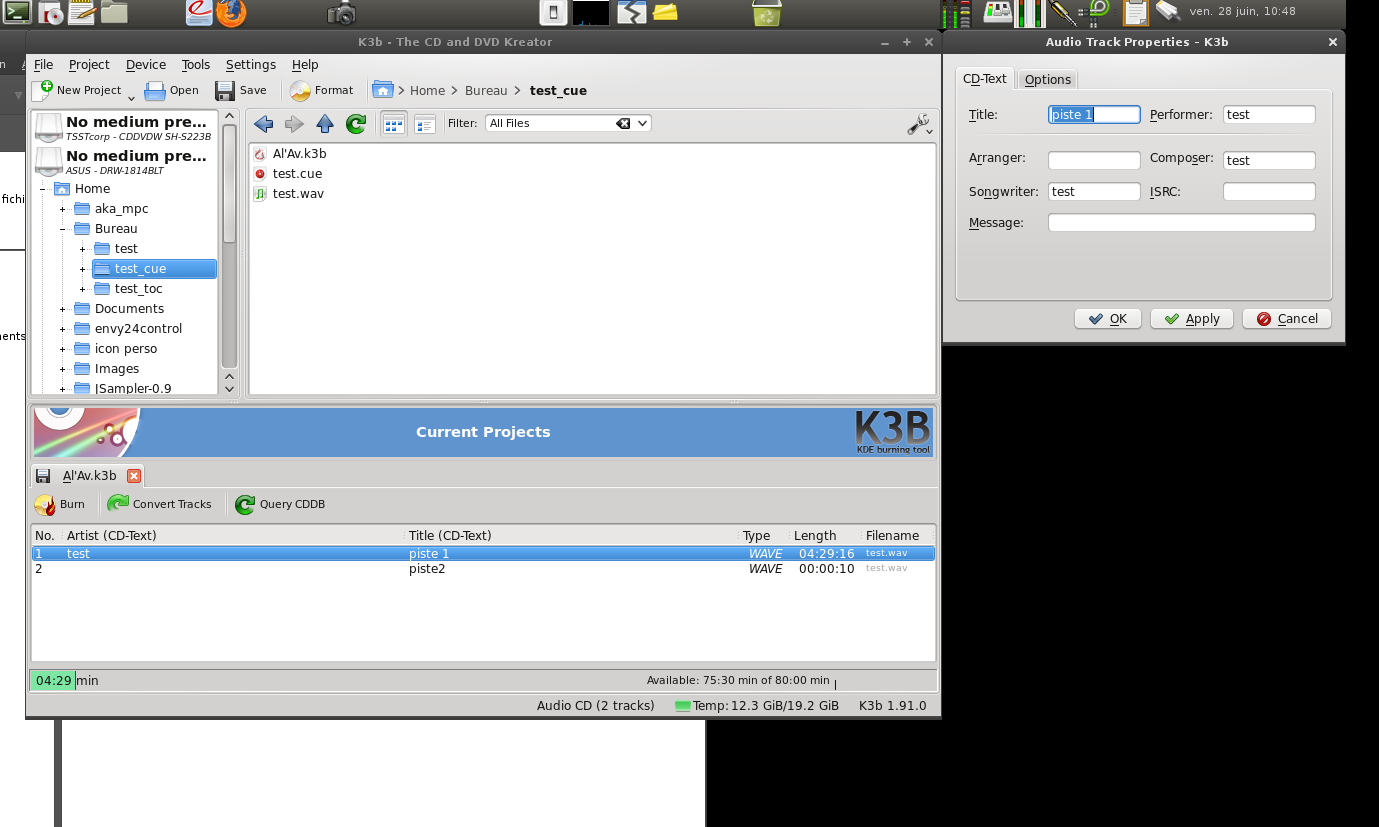Screen dimensions: 1379x827
Task: Click the test.wav audio file icon
Action: (x=260, y=194)
